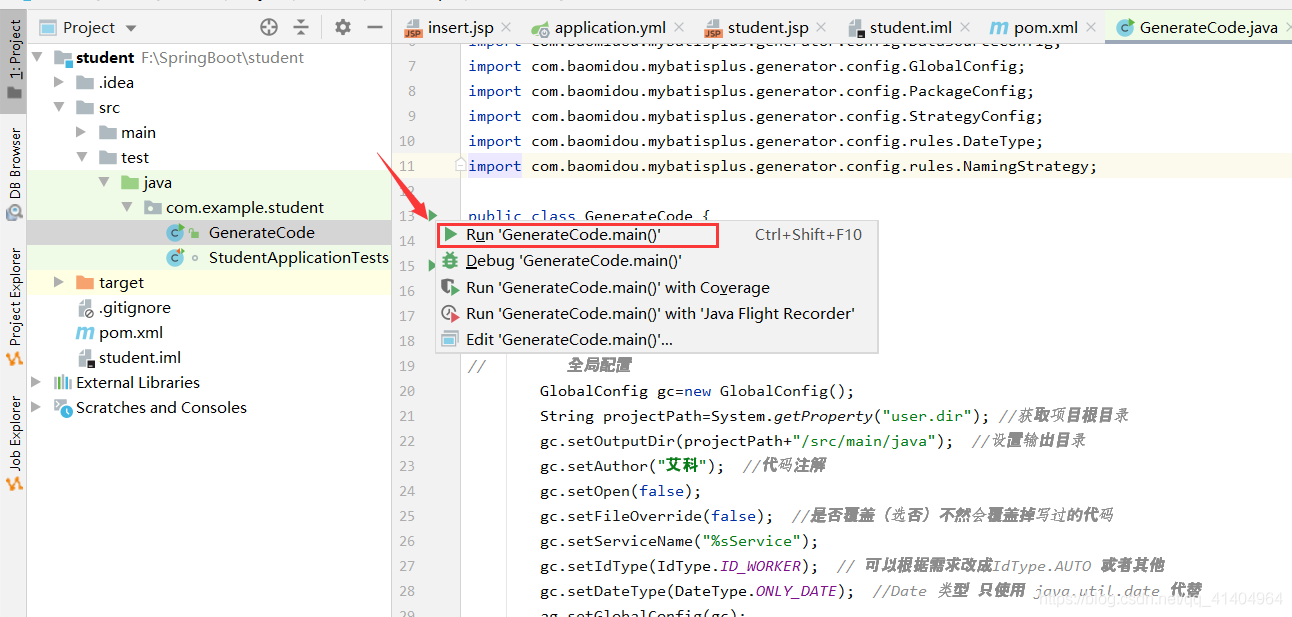Hide the Project panel with the minus icon
Screen dimensions: 1292x617
[374, 27]
